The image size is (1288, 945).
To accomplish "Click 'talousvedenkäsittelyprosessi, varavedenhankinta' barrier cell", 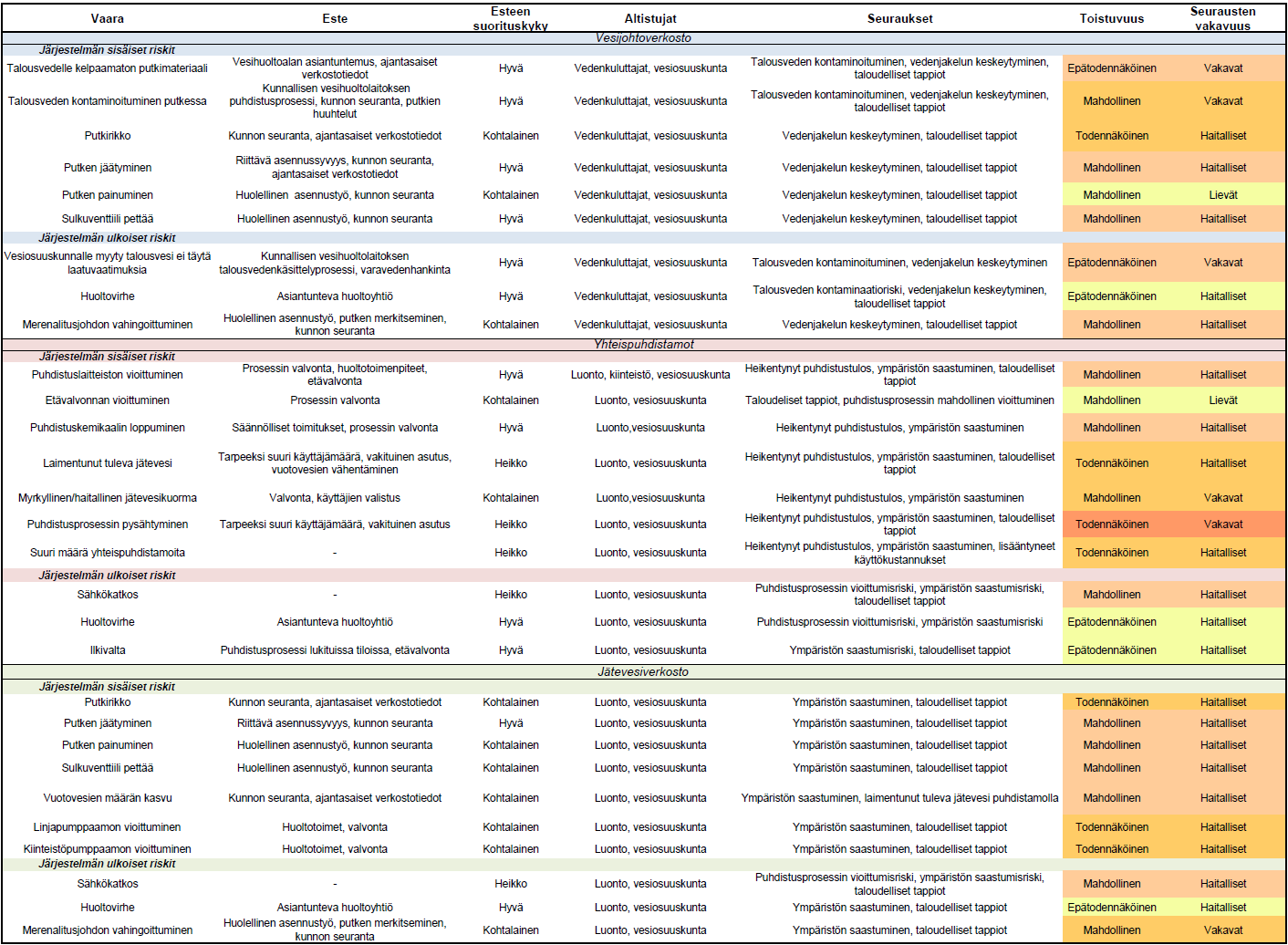I will coord(335,263).
